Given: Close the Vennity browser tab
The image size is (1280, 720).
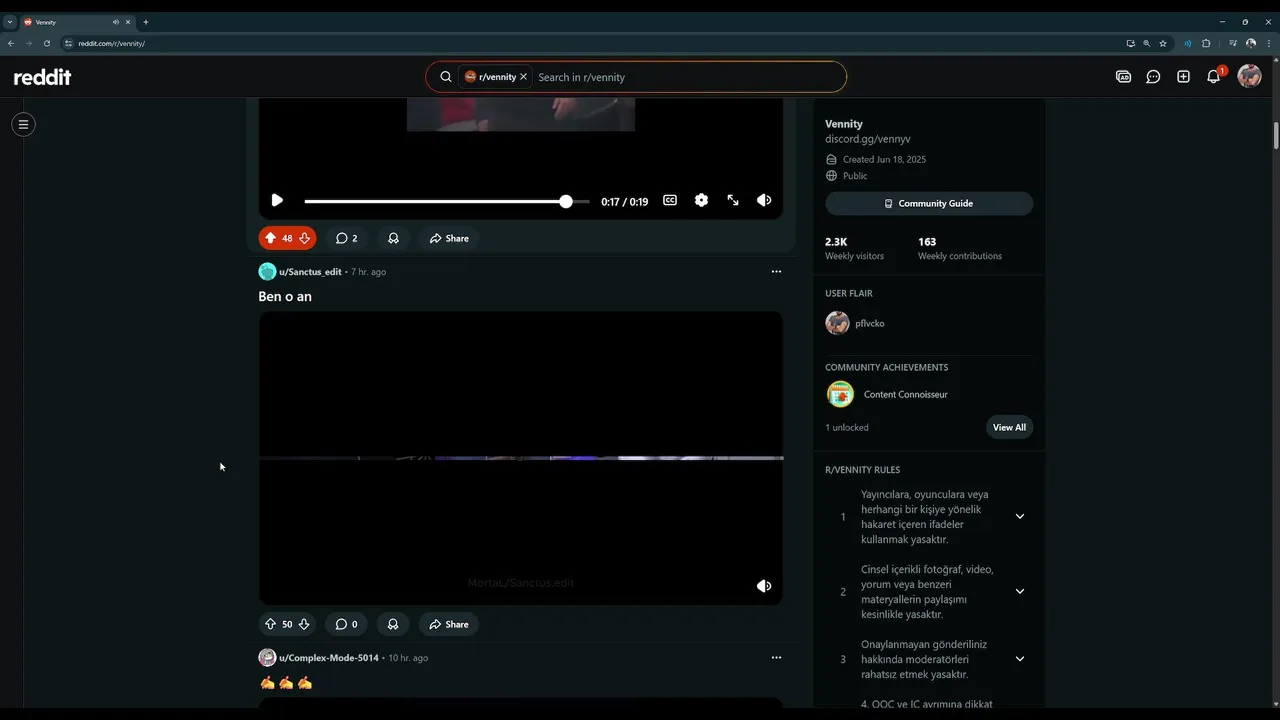Looking at the screenshot, I should (x=128, y=22).
